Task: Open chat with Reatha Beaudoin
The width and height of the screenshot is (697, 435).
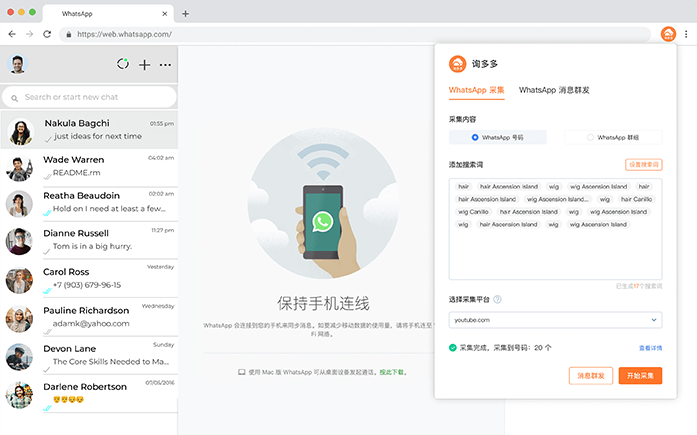Action: point(89,204)
